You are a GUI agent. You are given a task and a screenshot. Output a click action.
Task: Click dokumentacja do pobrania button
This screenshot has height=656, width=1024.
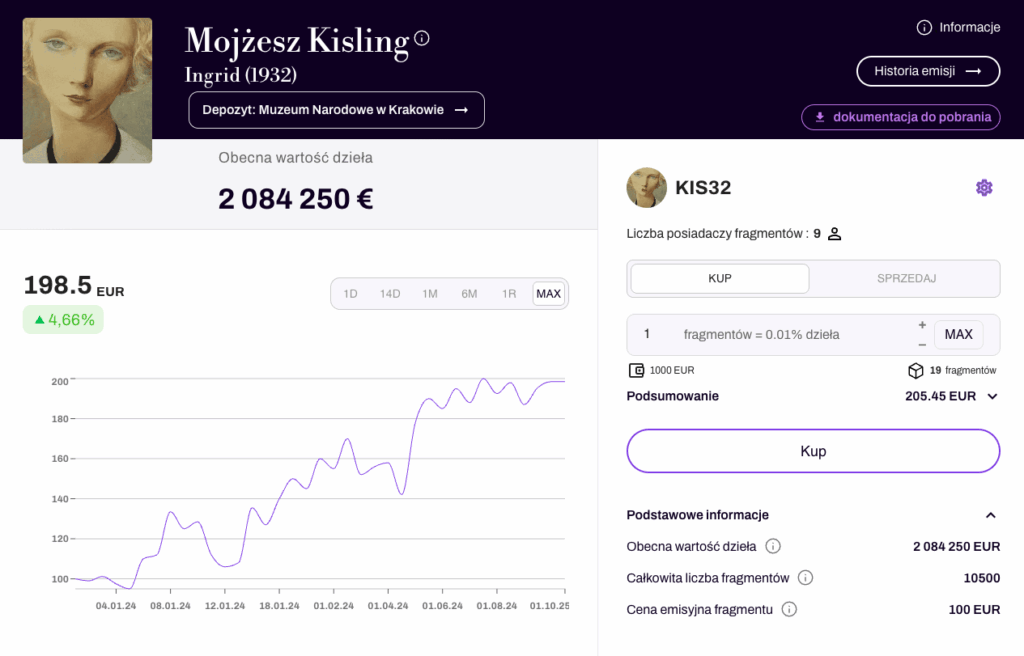[x=901, y=118]
